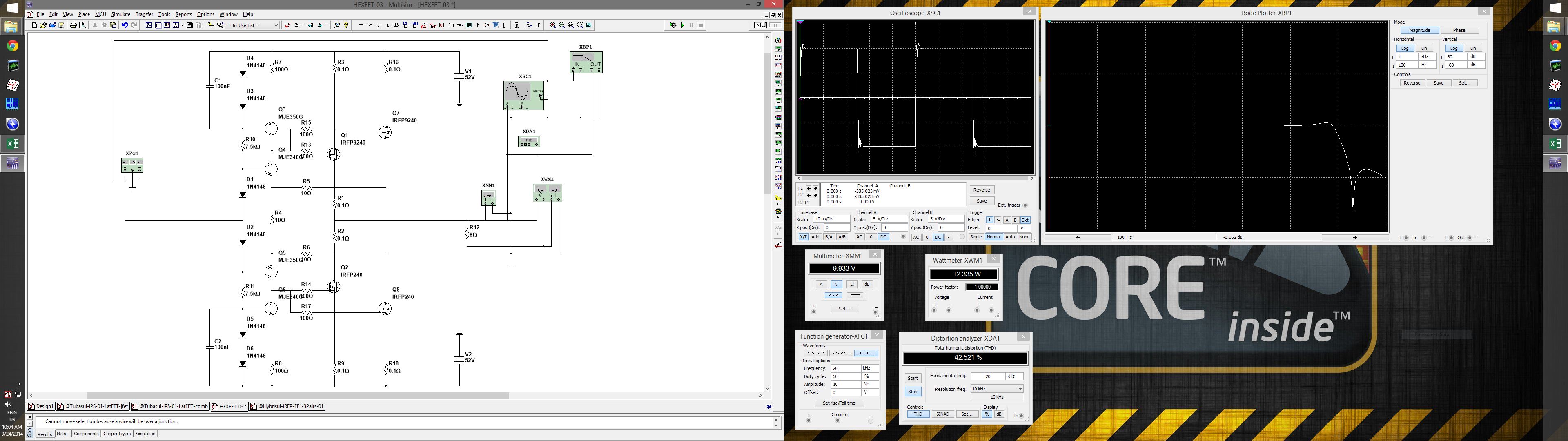The image size is (1568, 441).
Task: Click the Grapher toolbar icon
Action: pyautogui.click(x=176, y=25)
